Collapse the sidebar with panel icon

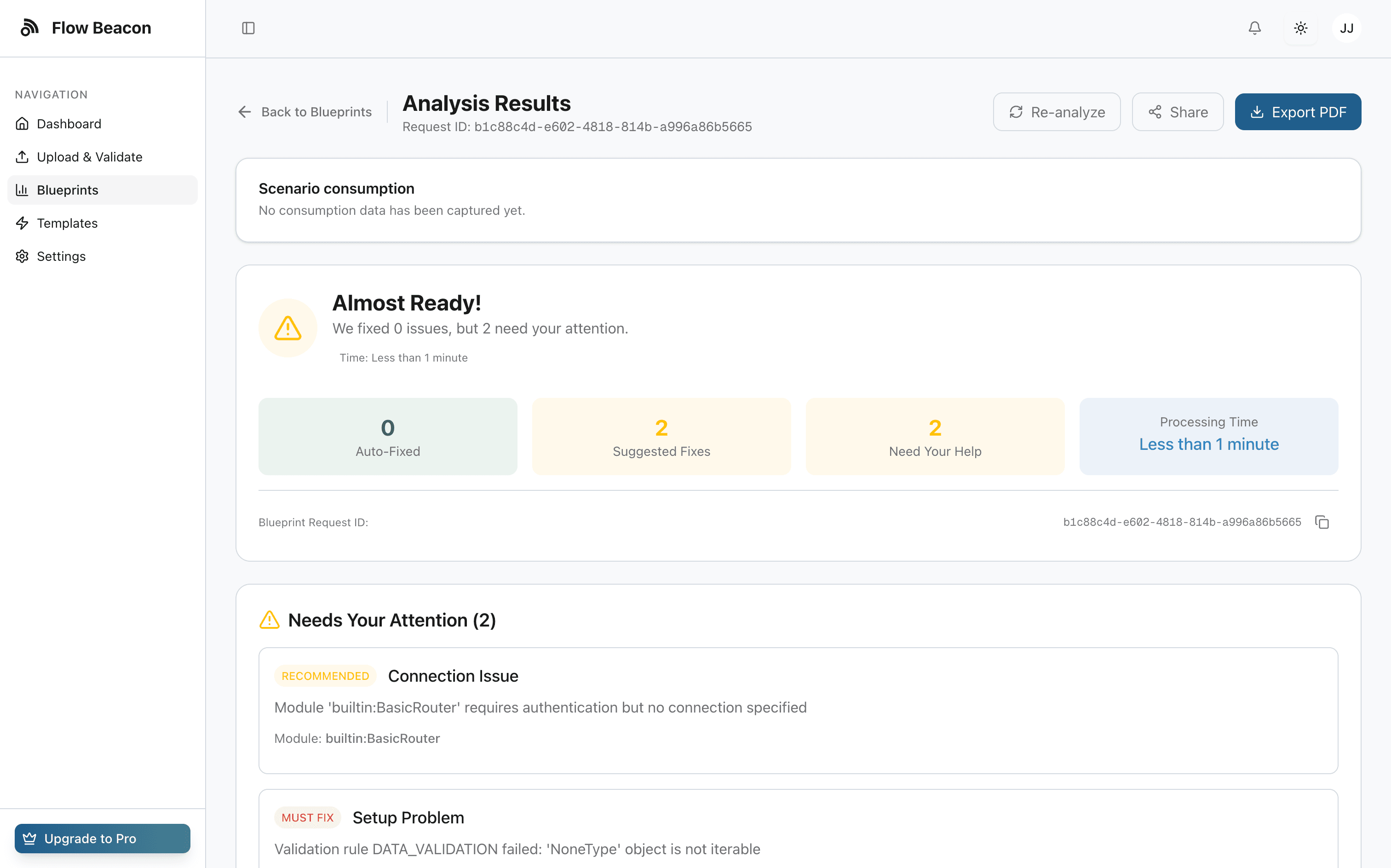coord(248,28)
